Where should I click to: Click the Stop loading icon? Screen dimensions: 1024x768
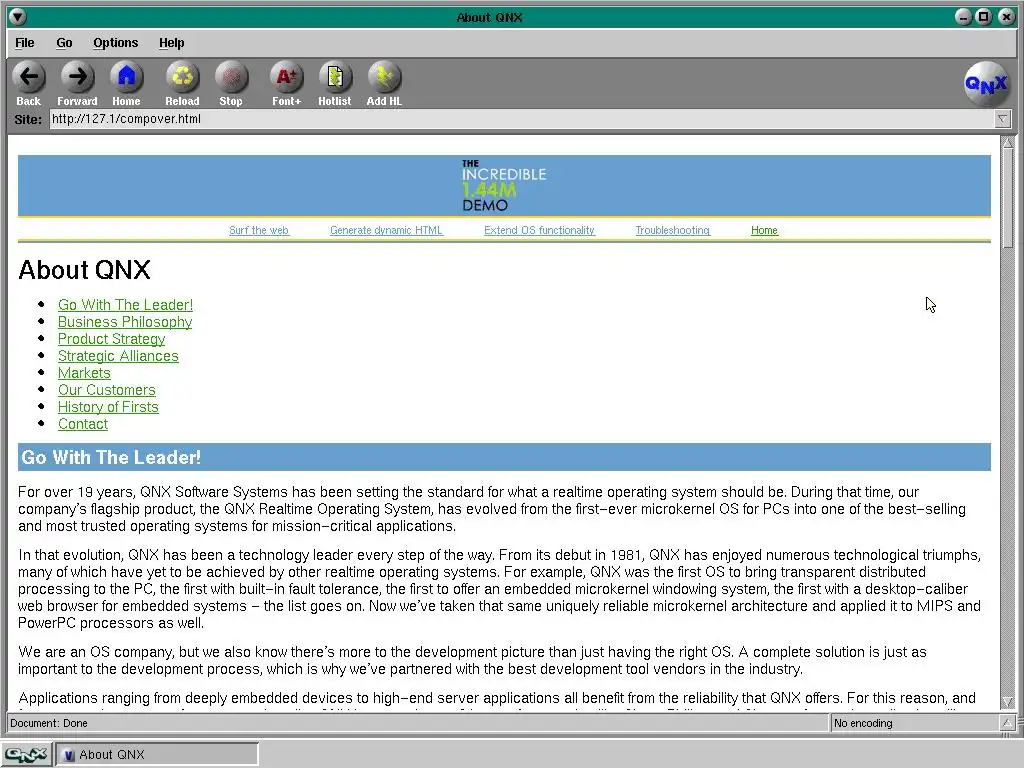pos(231,77)
